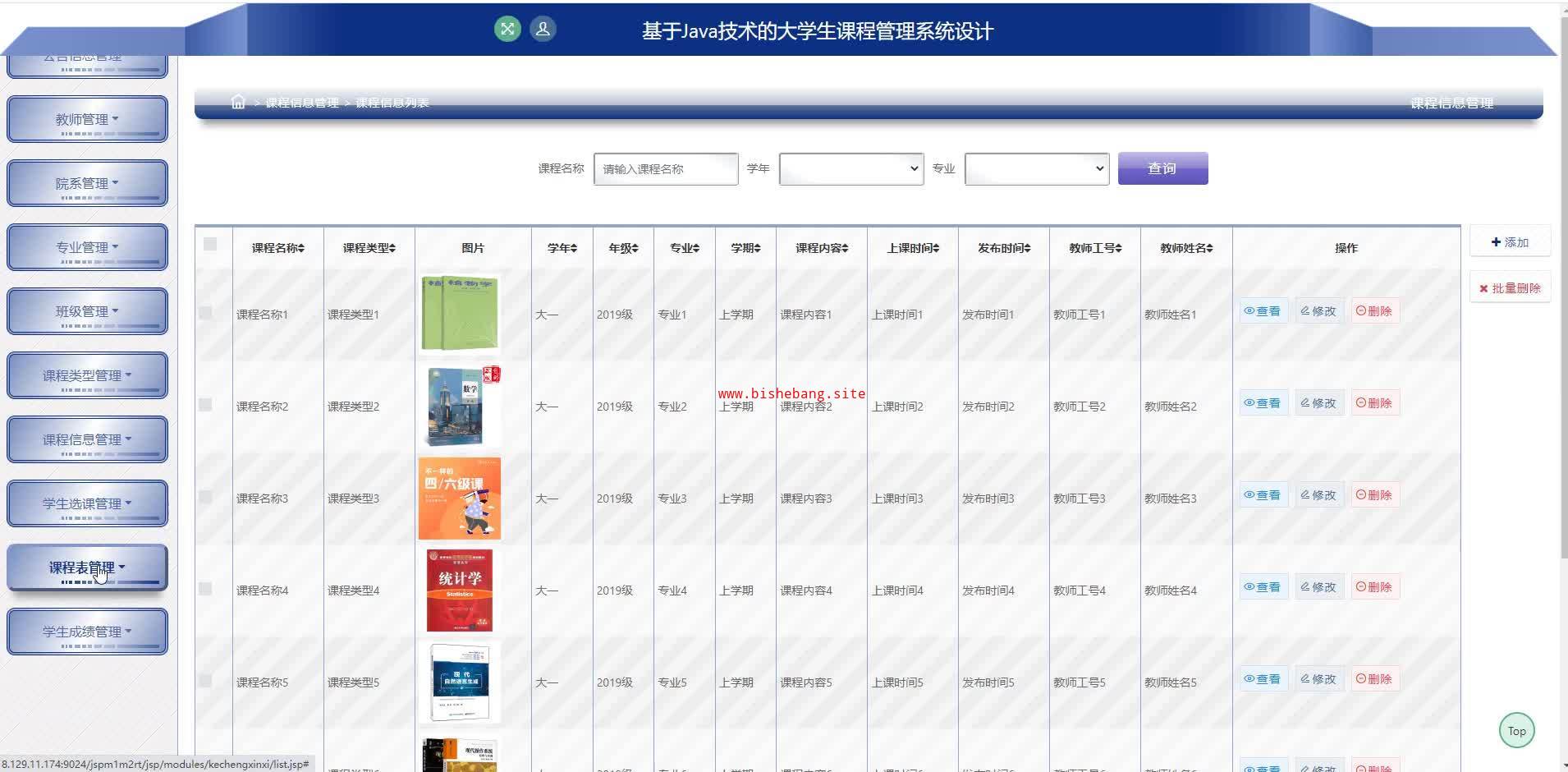
Task: Sort table by 课程内容 column
Action: coord(822,248)
